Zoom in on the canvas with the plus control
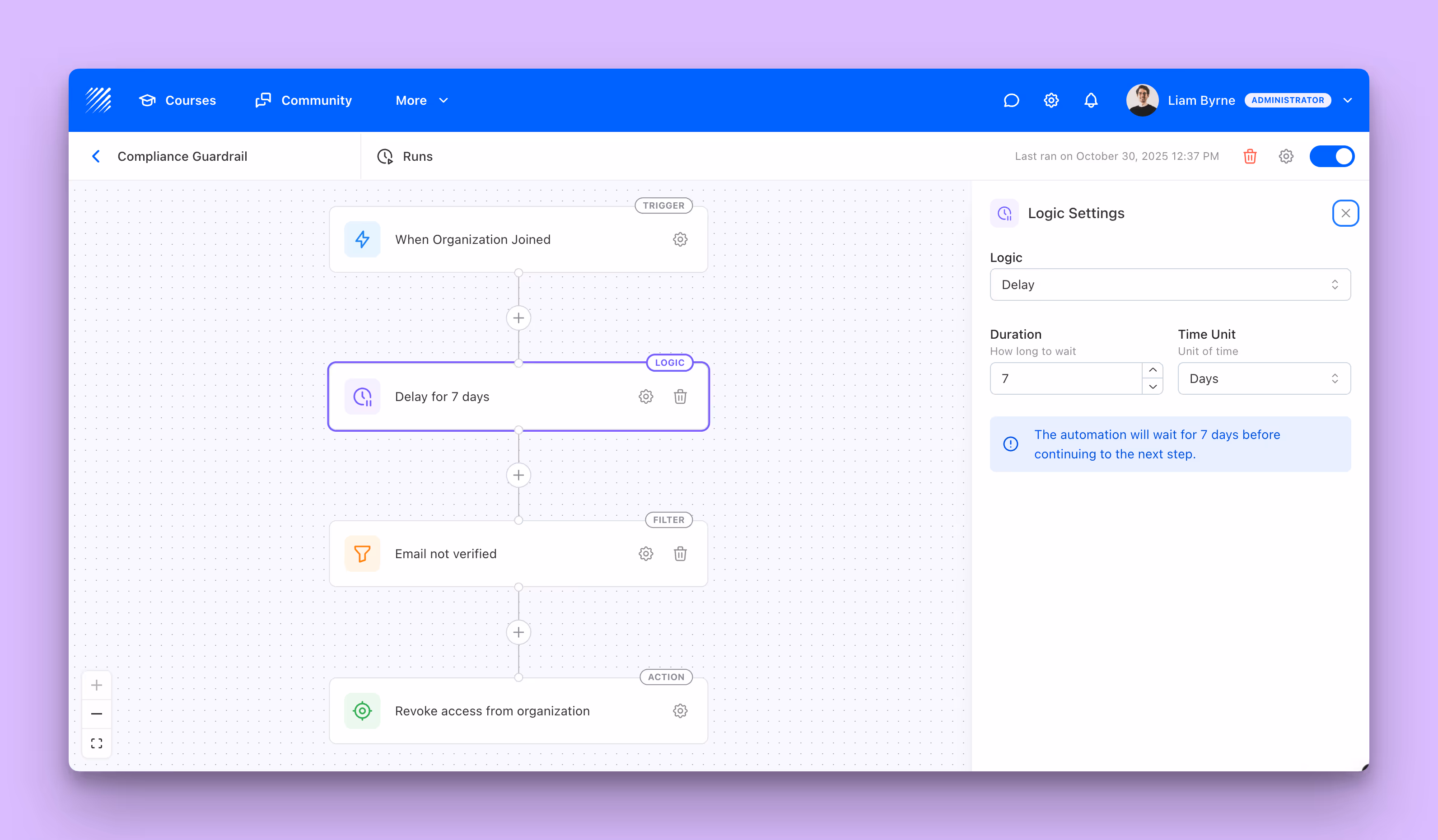1438x840 pixels. pyautogui.click(x=97, y=685)
